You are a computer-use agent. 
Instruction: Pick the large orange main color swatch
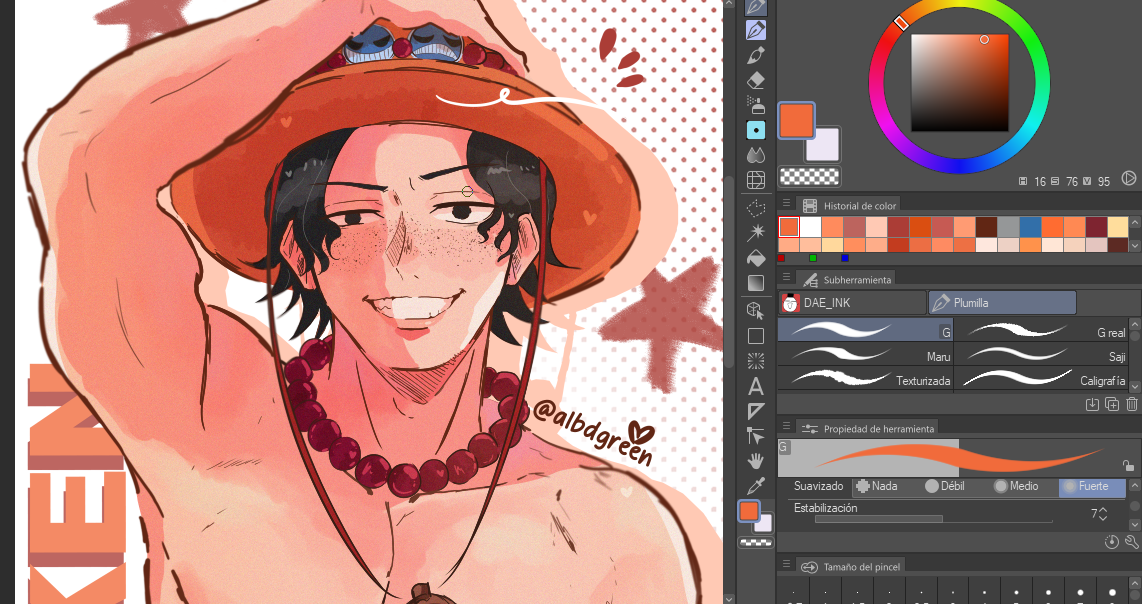point(796,120)
